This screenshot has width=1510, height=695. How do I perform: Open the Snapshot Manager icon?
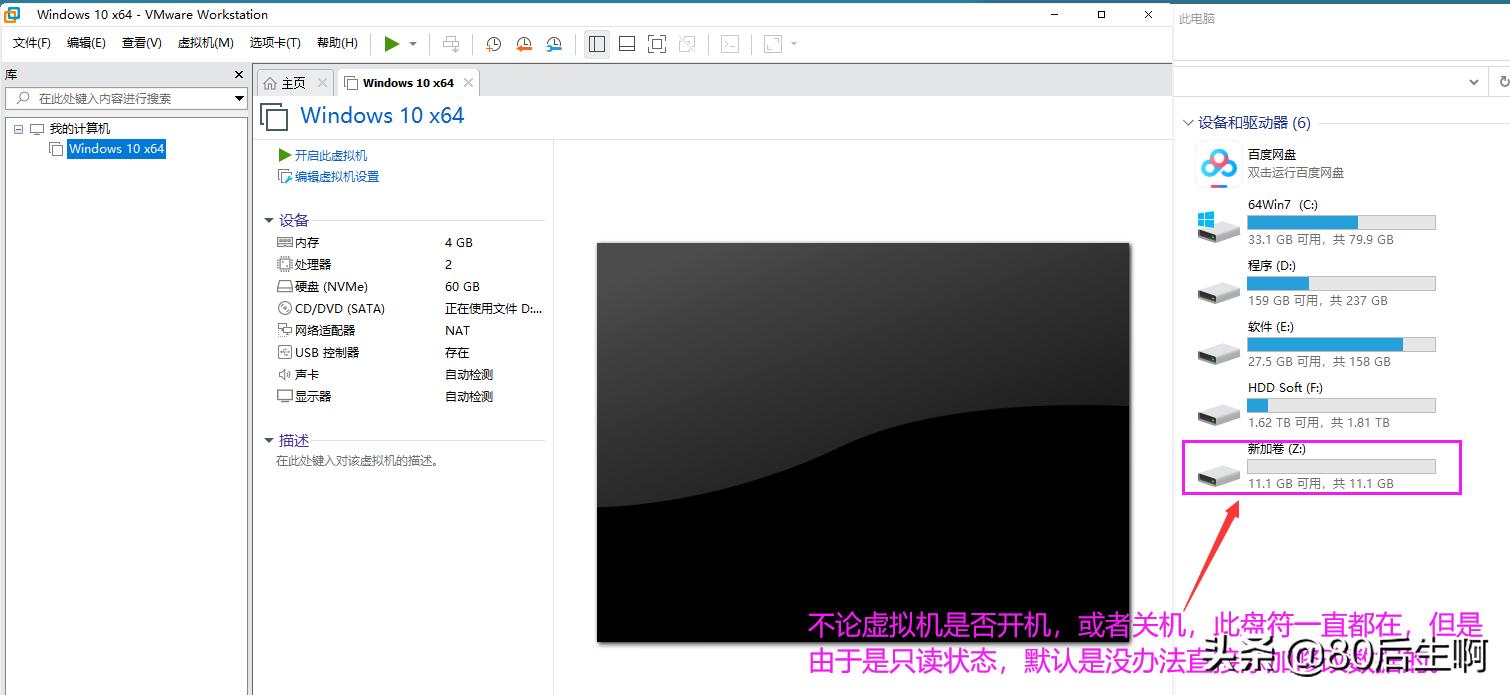[552, 44]
